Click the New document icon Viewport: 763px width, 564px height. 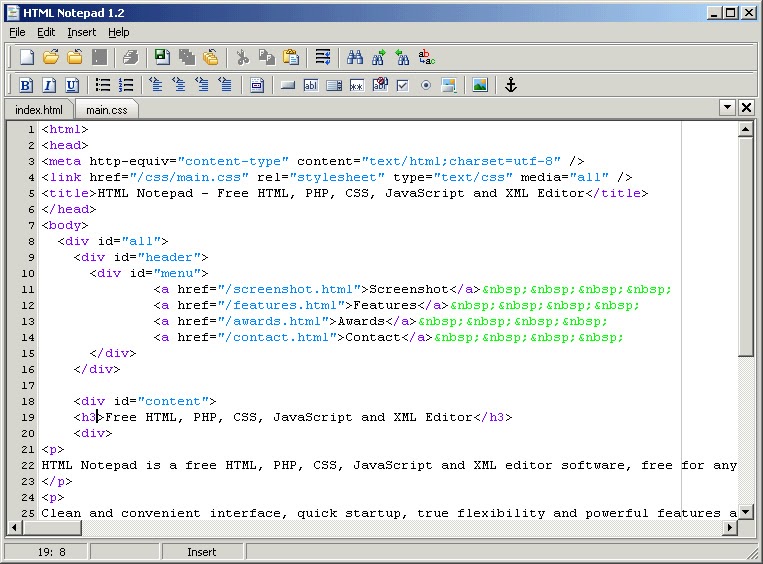click(27, 57)
